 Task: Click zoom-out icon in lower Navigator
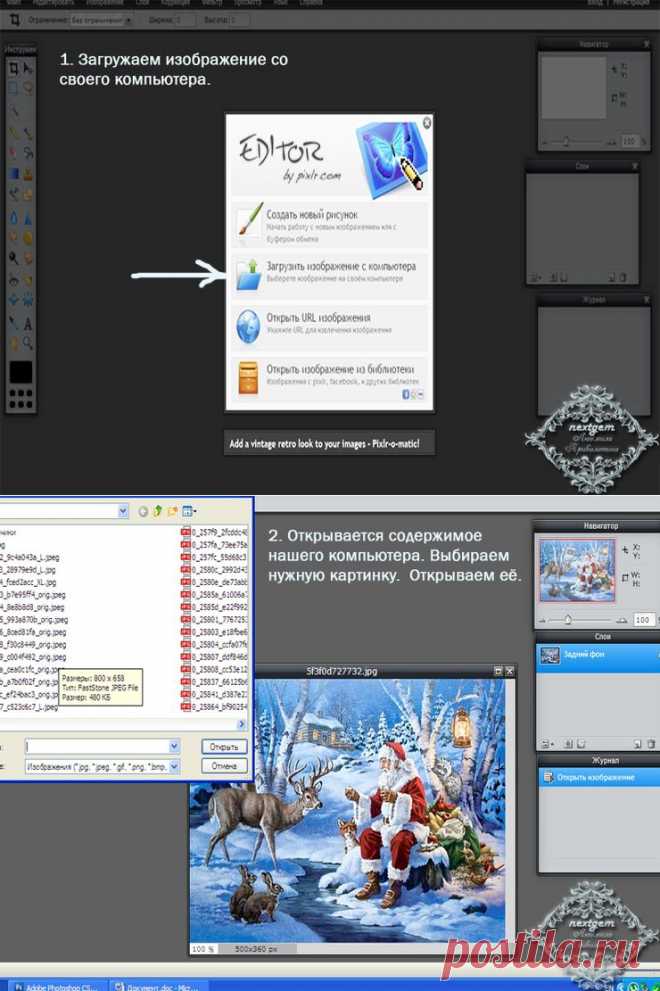(x=542, y=621)
